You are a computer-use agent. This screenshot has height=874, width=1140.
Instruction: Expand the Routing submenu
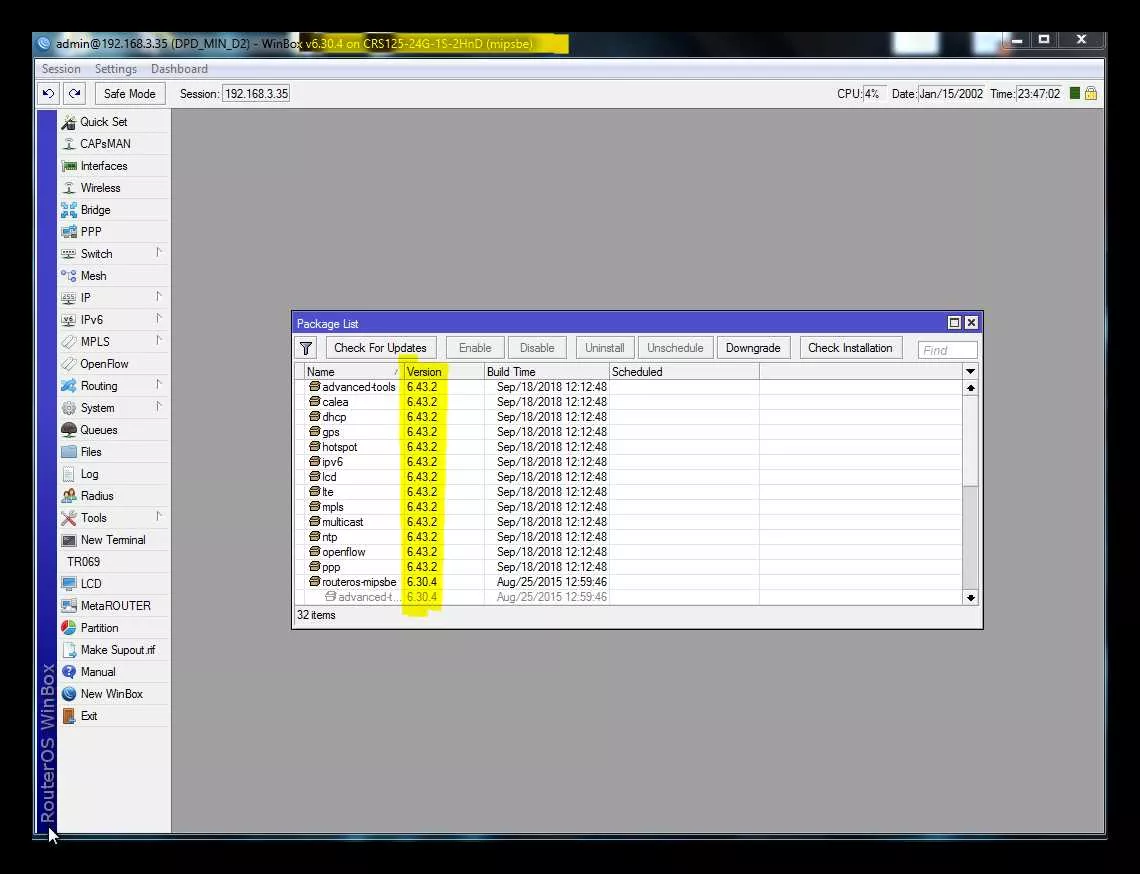(158, 385)
